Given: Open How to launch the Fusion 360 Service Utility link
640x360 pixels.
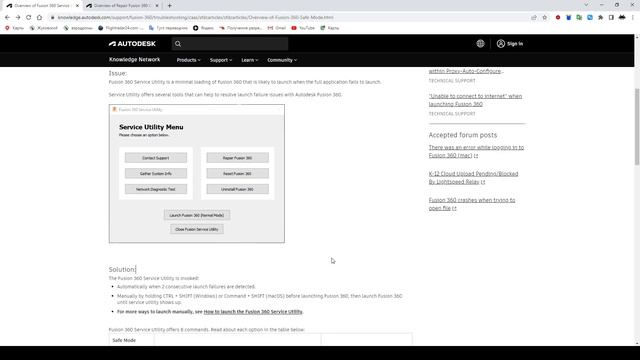Looking at the screenshot, I should click(x=253, y=311).
